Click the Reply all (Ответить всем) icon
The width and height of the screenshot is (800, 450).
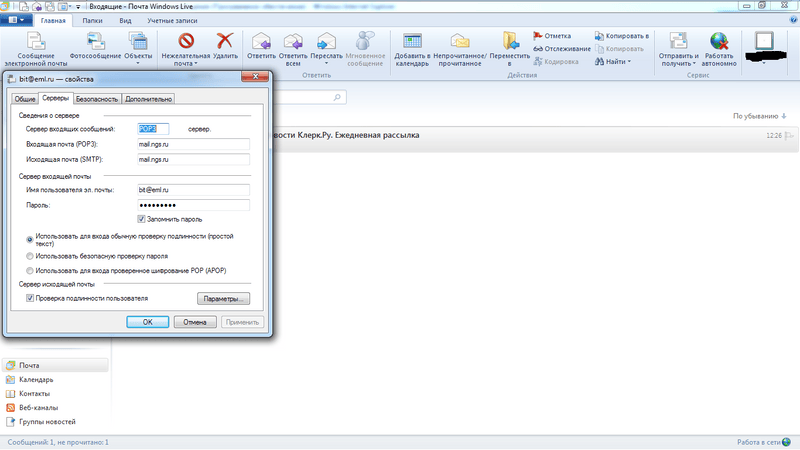[293, 41]
